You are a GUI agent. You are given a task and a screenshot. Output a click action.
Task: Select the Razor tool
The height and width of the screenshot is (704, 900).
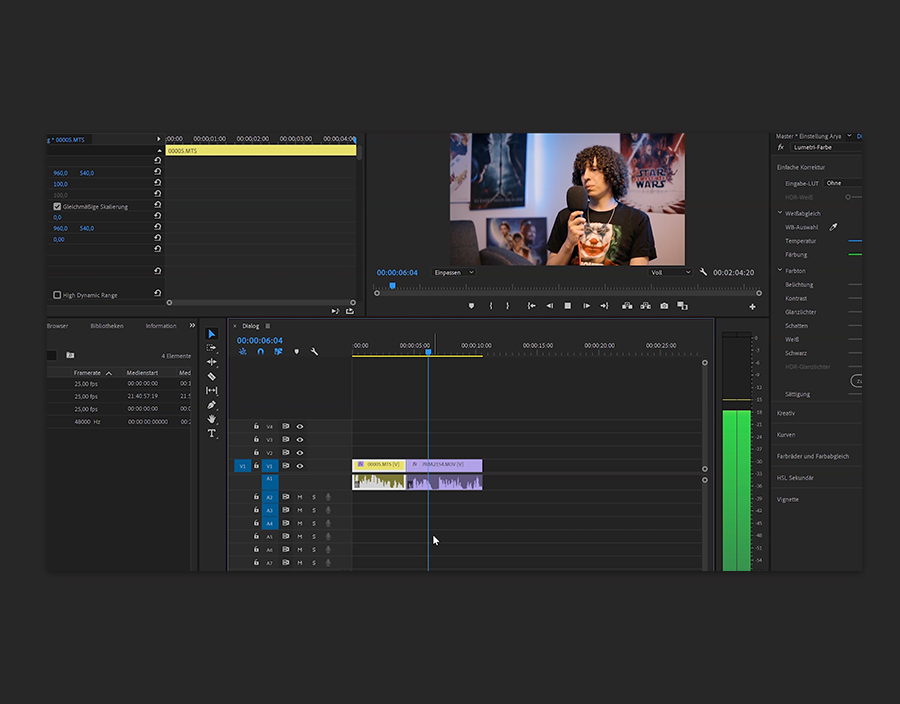(x=211, y=376)
